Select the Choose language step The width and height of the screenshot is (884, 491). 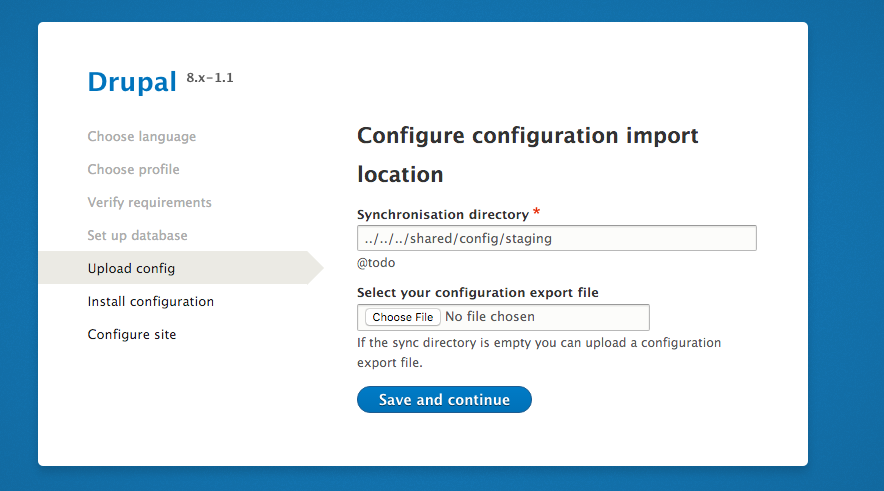click(x=142, y=137)
